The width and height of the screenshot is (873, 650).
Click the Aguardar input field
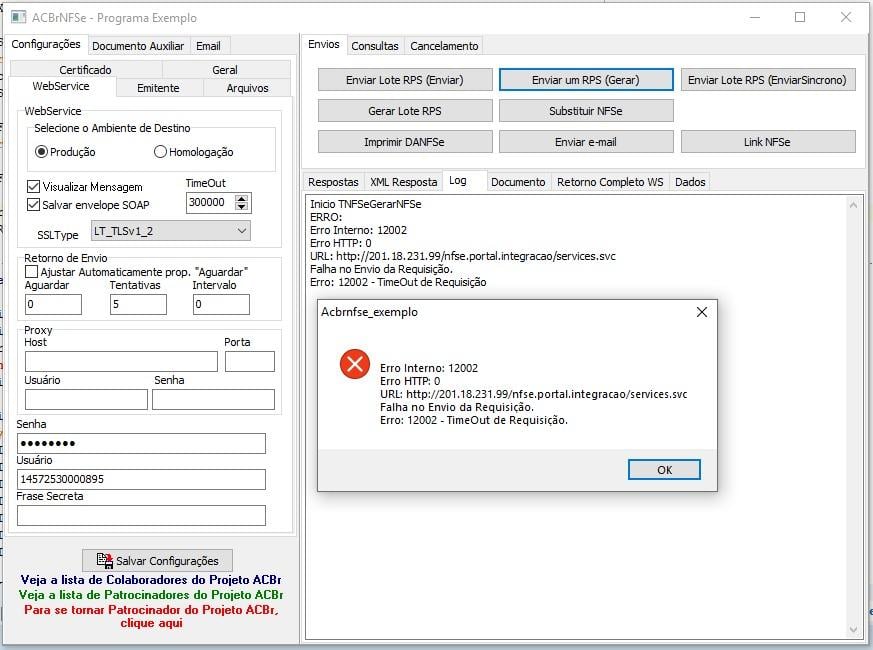click(x=53, y=304)
